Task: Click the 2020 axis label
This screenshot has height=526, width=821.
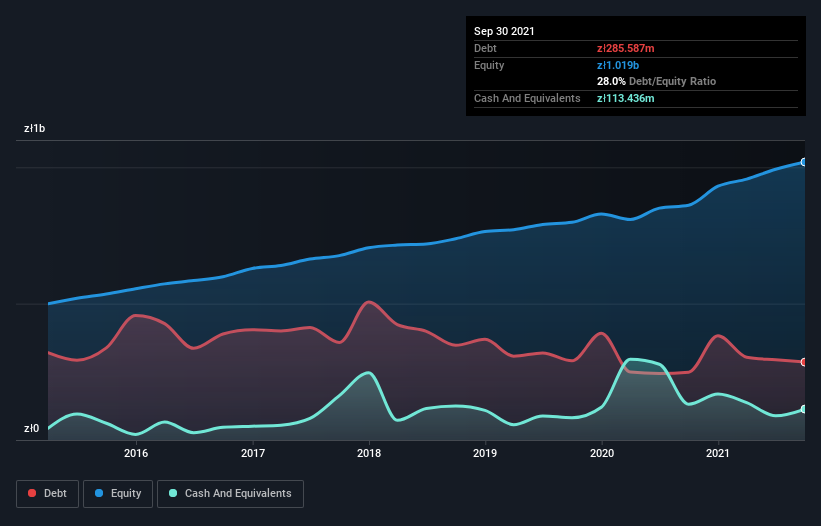Action: tap(602, 453)
